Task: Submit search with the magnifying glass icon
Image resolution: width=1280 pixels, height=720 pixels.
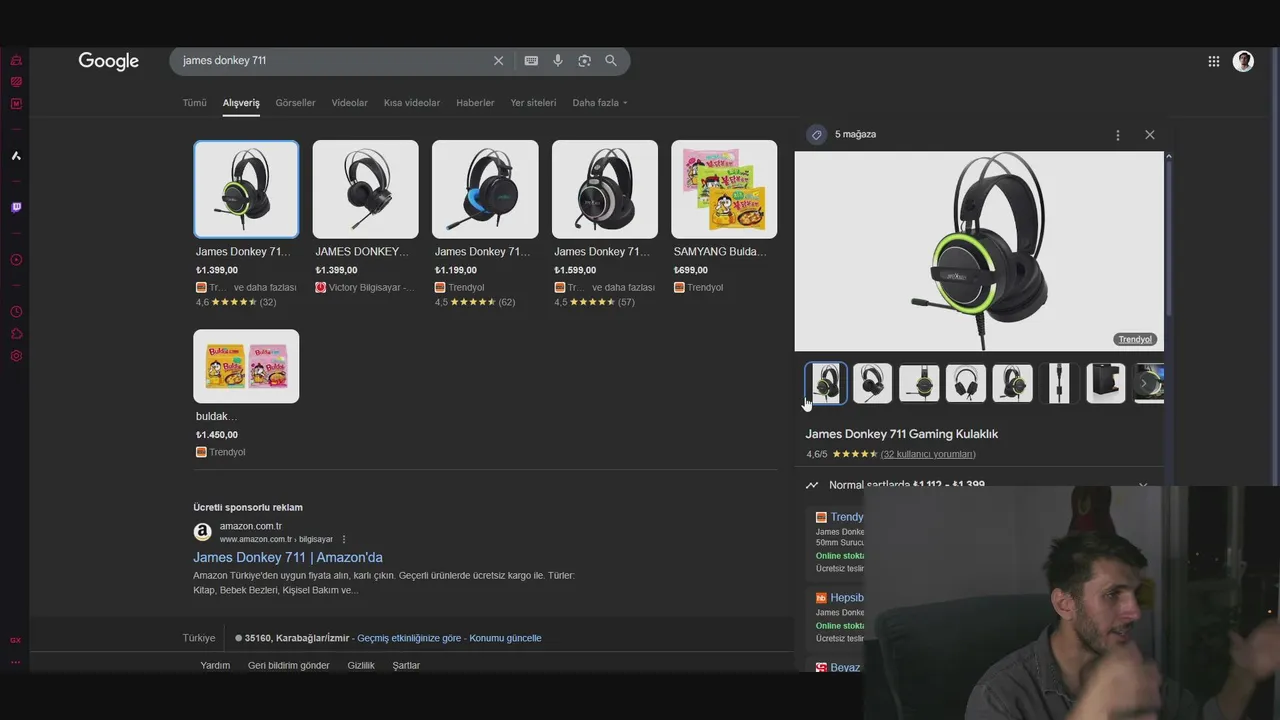Action: 611,61
